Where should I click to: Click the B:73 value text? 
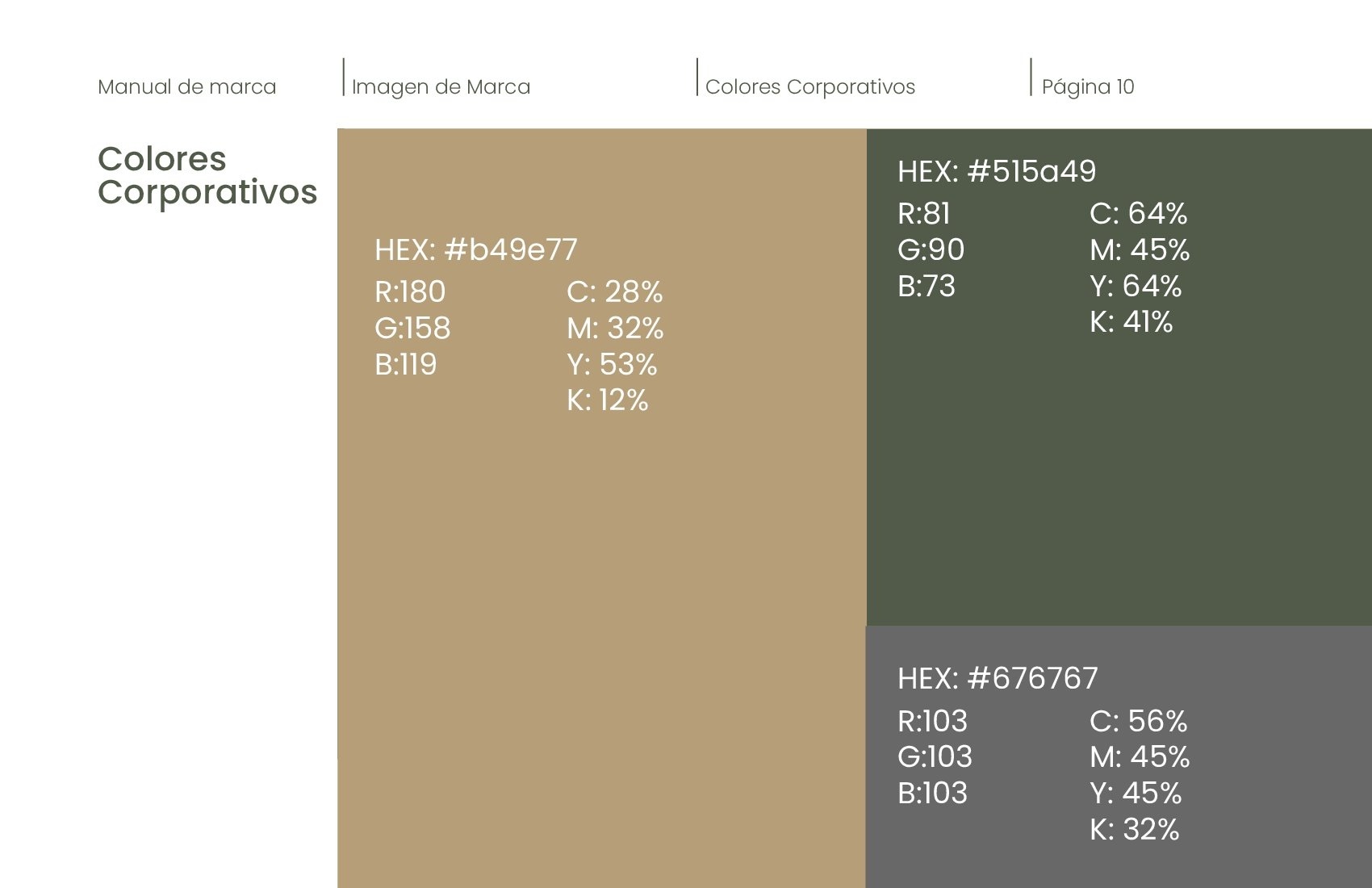(x=926, y=287)
